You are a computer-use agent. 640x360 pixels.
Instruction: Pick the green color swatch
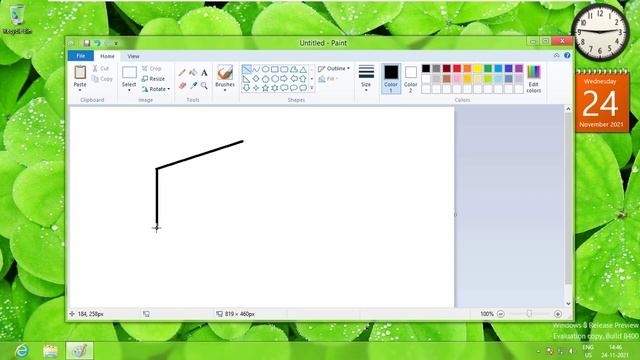point(488,68)
